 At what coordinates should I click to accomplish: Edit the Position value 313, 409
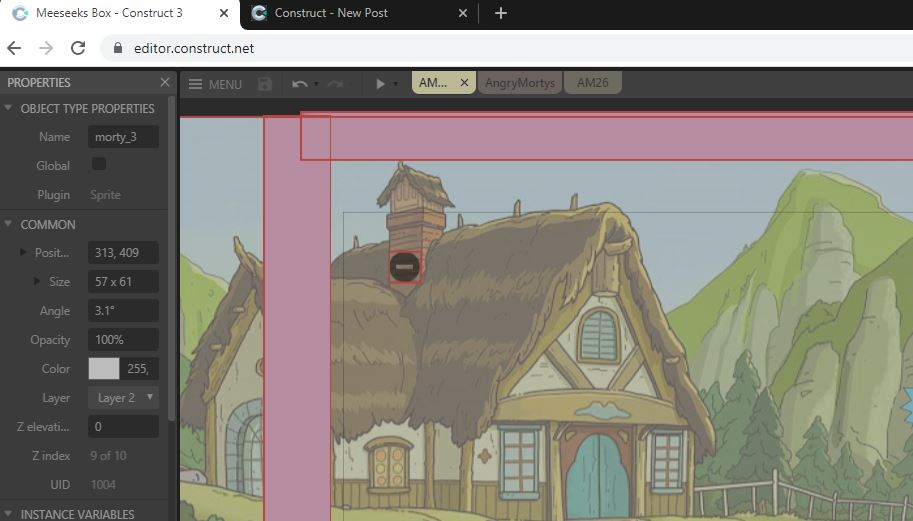click(123, 253)
